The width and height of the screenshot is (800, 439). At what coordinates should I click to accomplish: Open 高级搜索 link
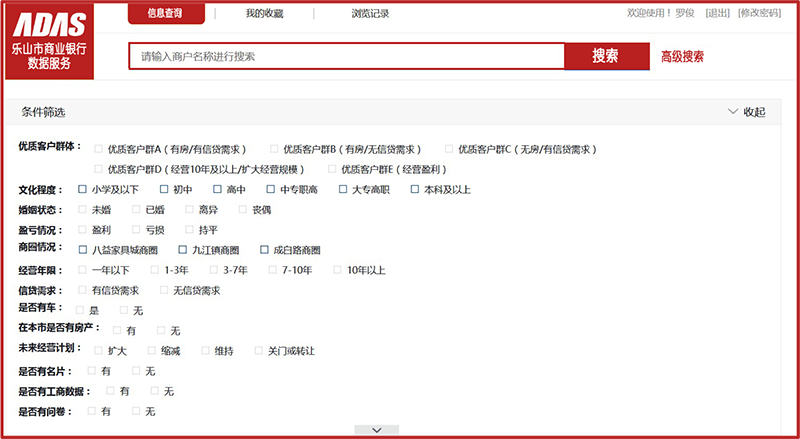682,57
